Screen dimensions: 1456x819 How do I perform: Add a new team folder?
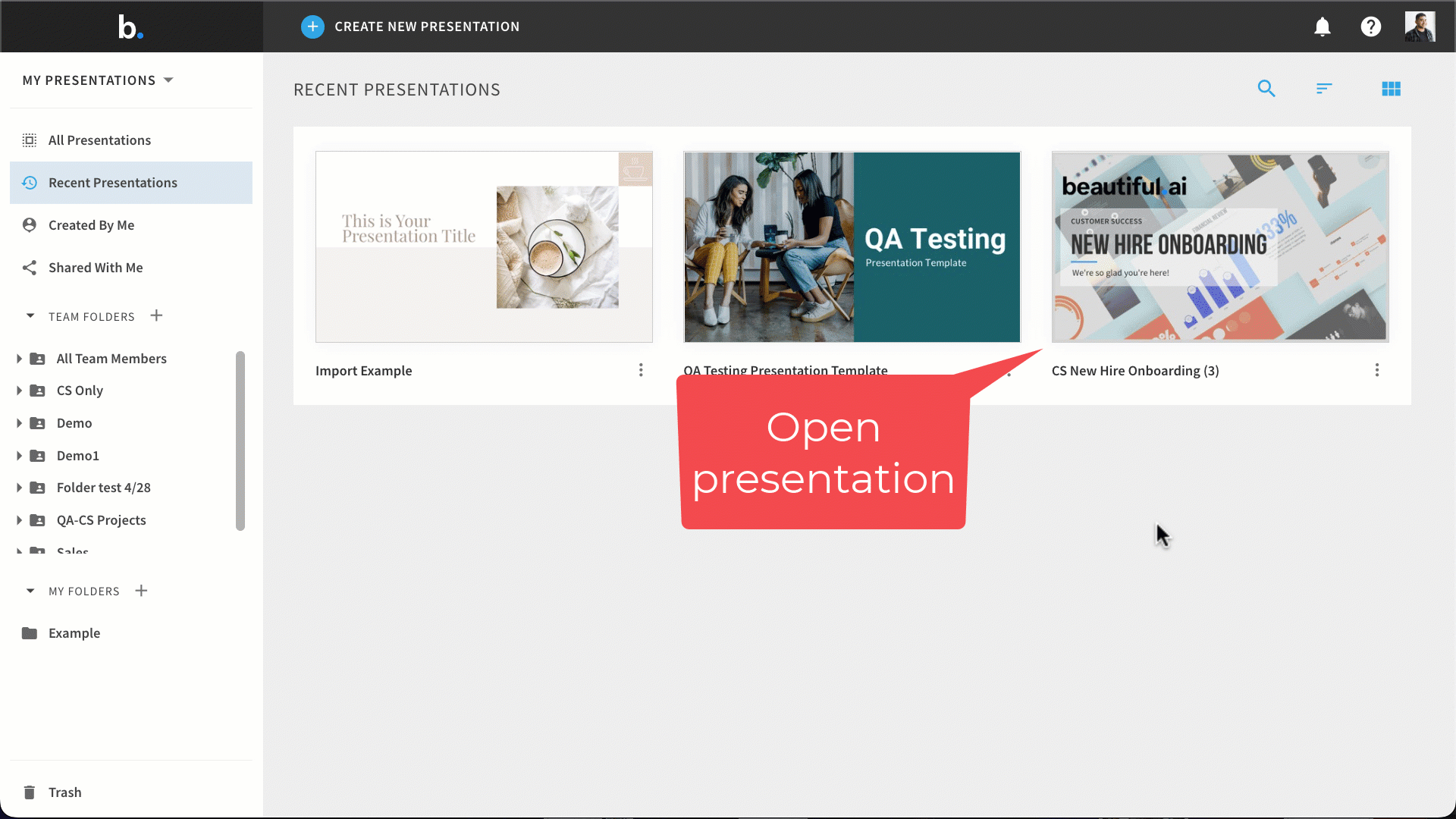pos(156,315)
